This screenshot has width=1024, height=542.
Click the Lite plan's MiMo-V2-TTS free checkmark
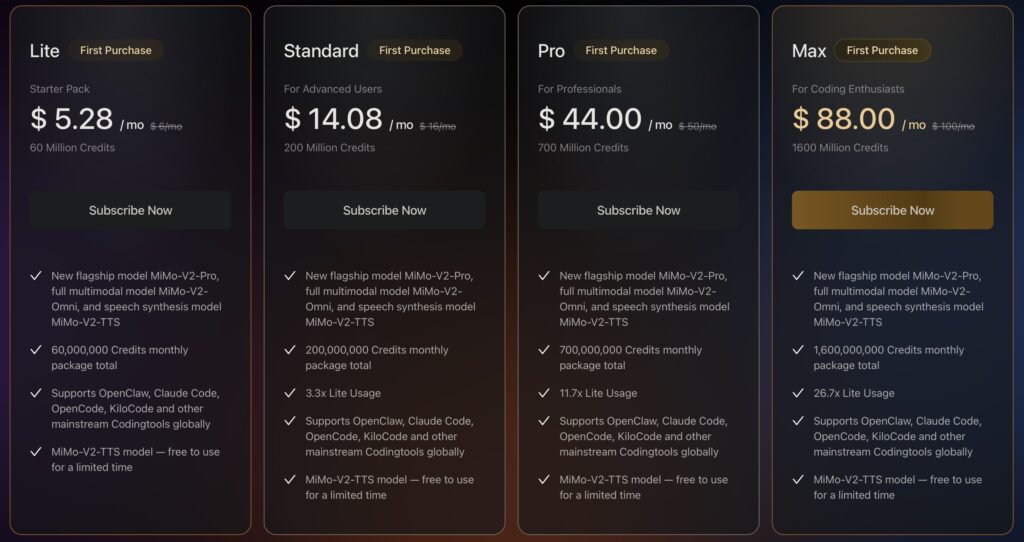tap(36, 452)
